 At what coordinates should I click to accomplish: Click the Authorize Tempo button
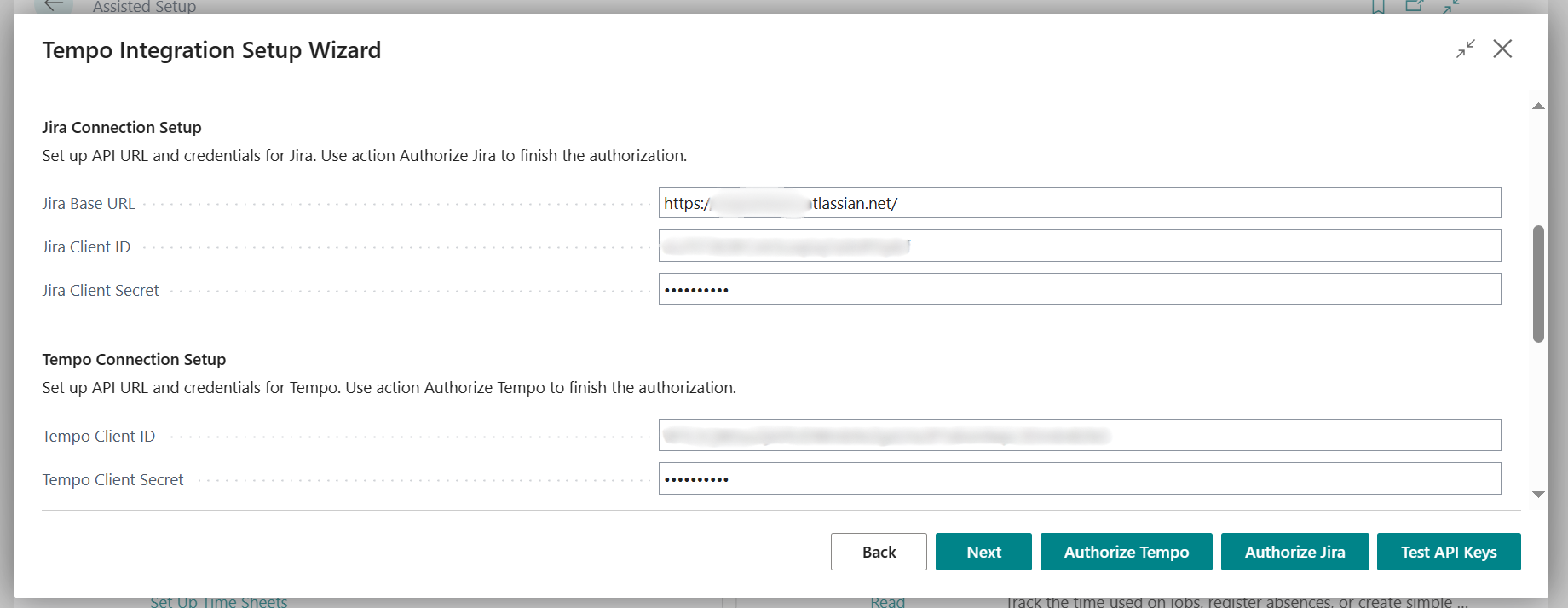[x=1126, y=552]
